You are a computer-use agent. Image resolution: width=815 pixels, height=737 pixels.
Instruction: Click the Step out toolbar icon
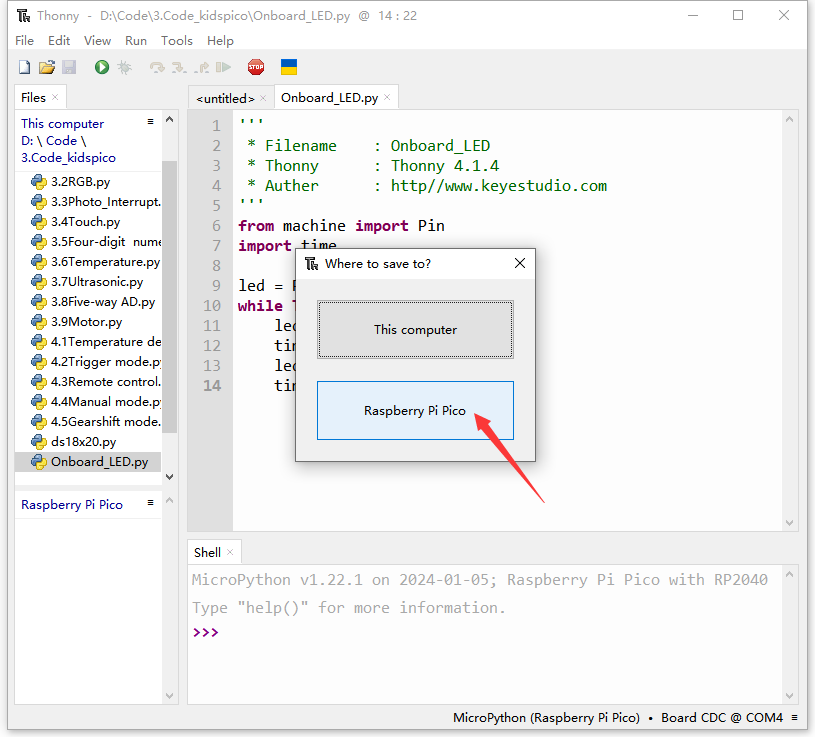(x=202, y=68)
